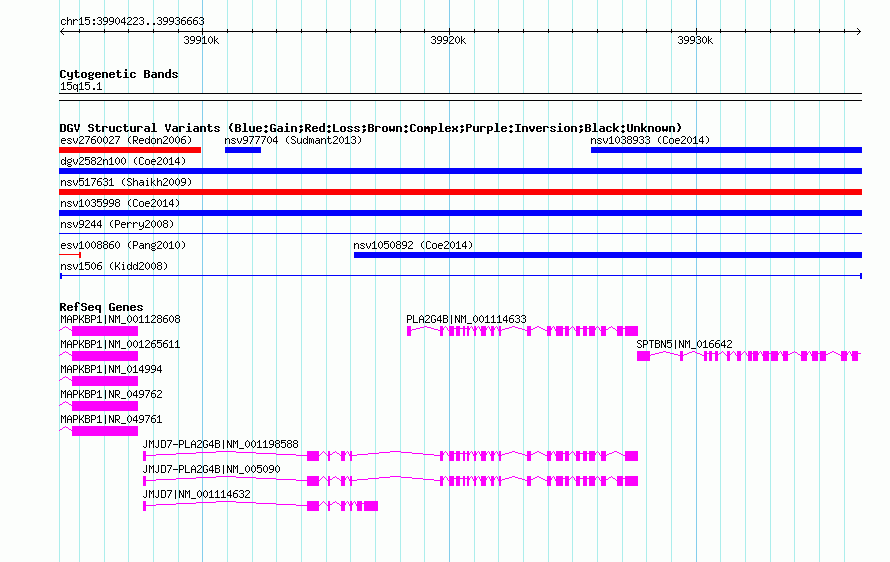Click the MAPKBP1|NM_001128608 text label

pyautogui.click(x=120, y=320)
